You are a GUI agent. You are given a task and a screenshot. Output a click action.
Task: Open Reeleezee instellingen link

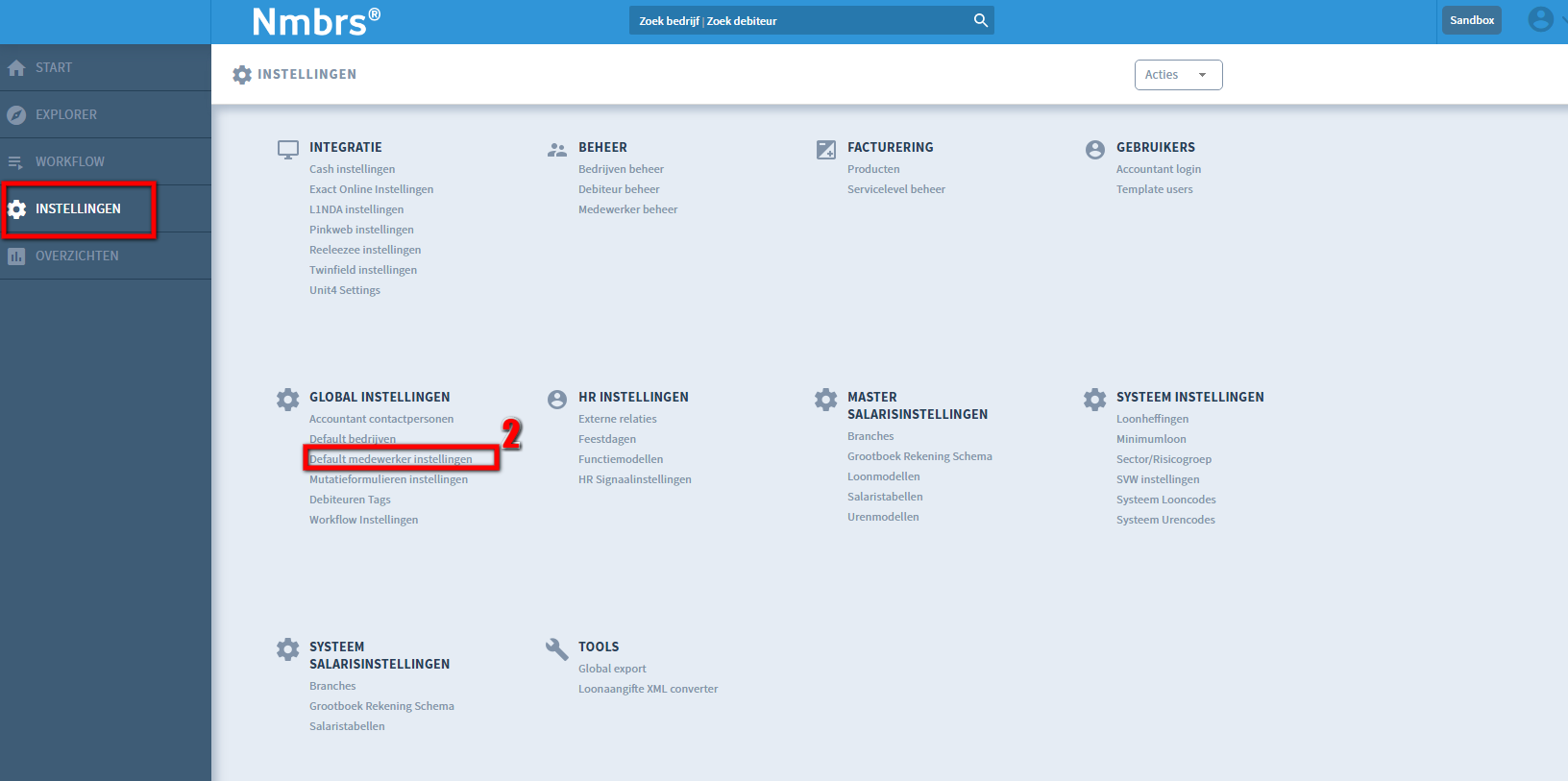(365, 250)
